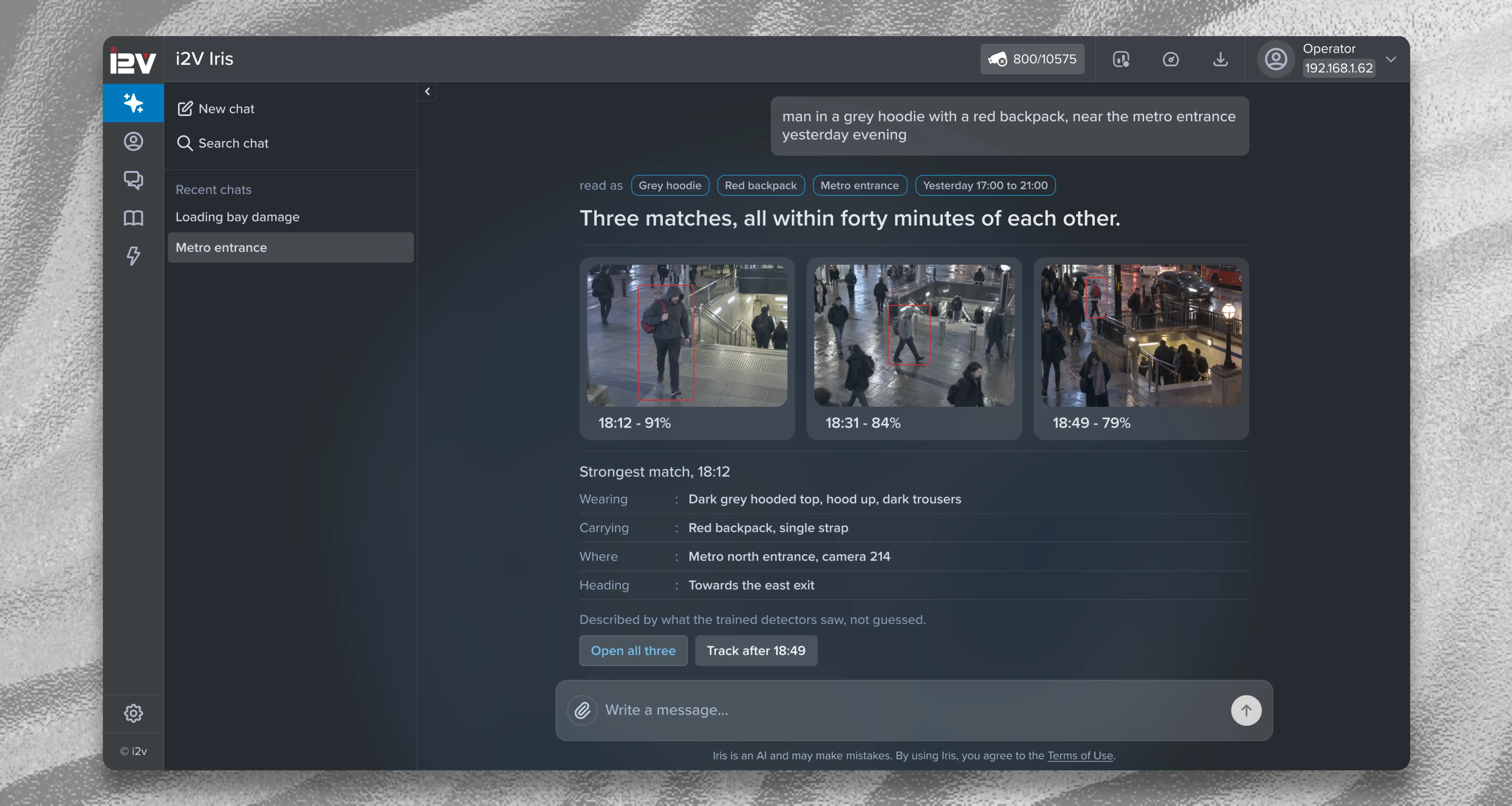Open the person profile sidebar icon
This screenshot has height=806, width=1512.
[133, 141]
